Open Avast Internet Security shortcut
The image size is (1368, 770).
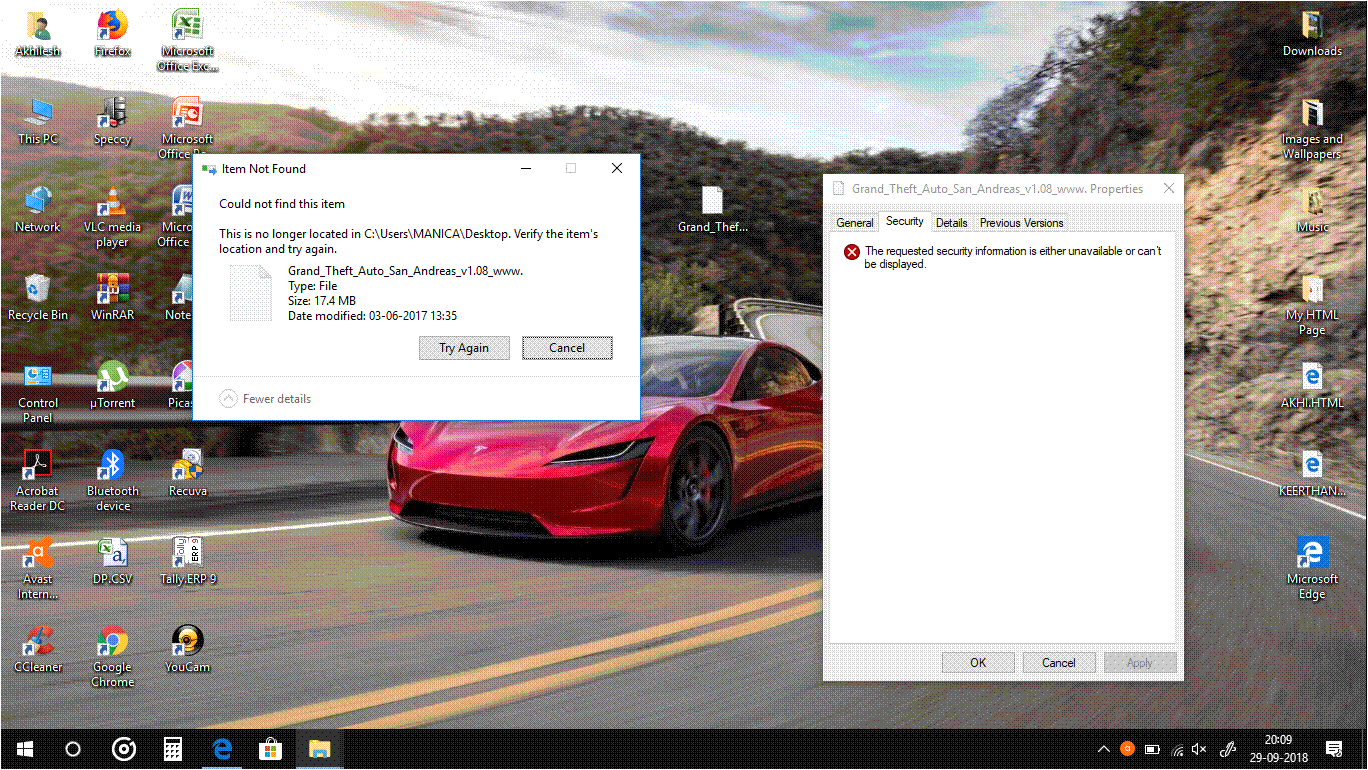[38, 569]
